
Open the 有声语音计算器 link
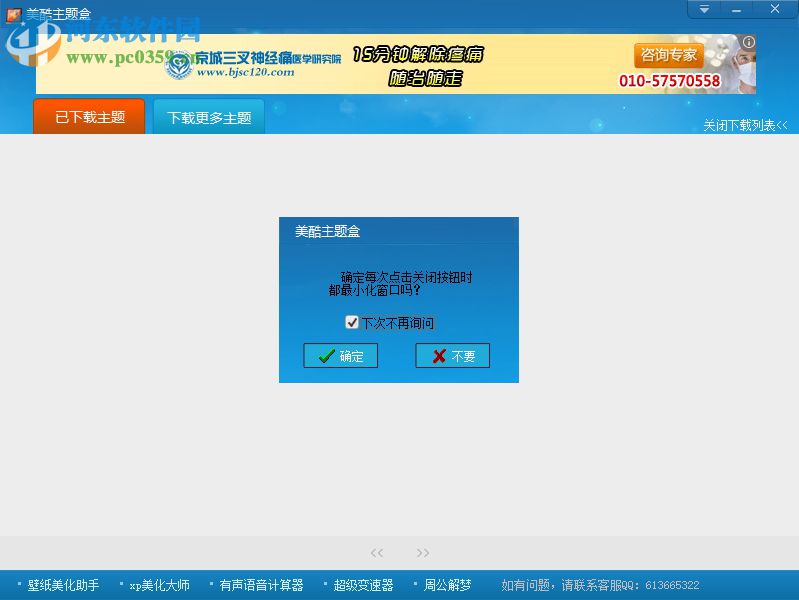point(261,585)
